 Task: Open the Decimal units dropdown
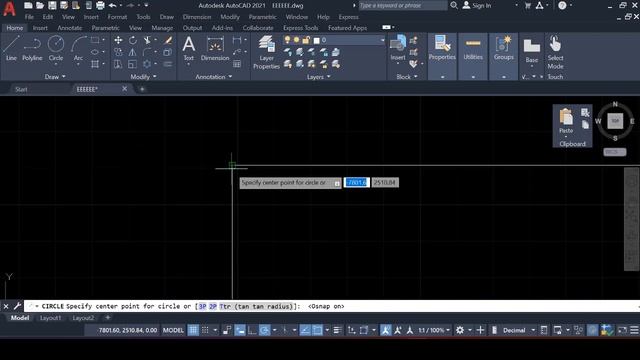(x=518, y=330)
